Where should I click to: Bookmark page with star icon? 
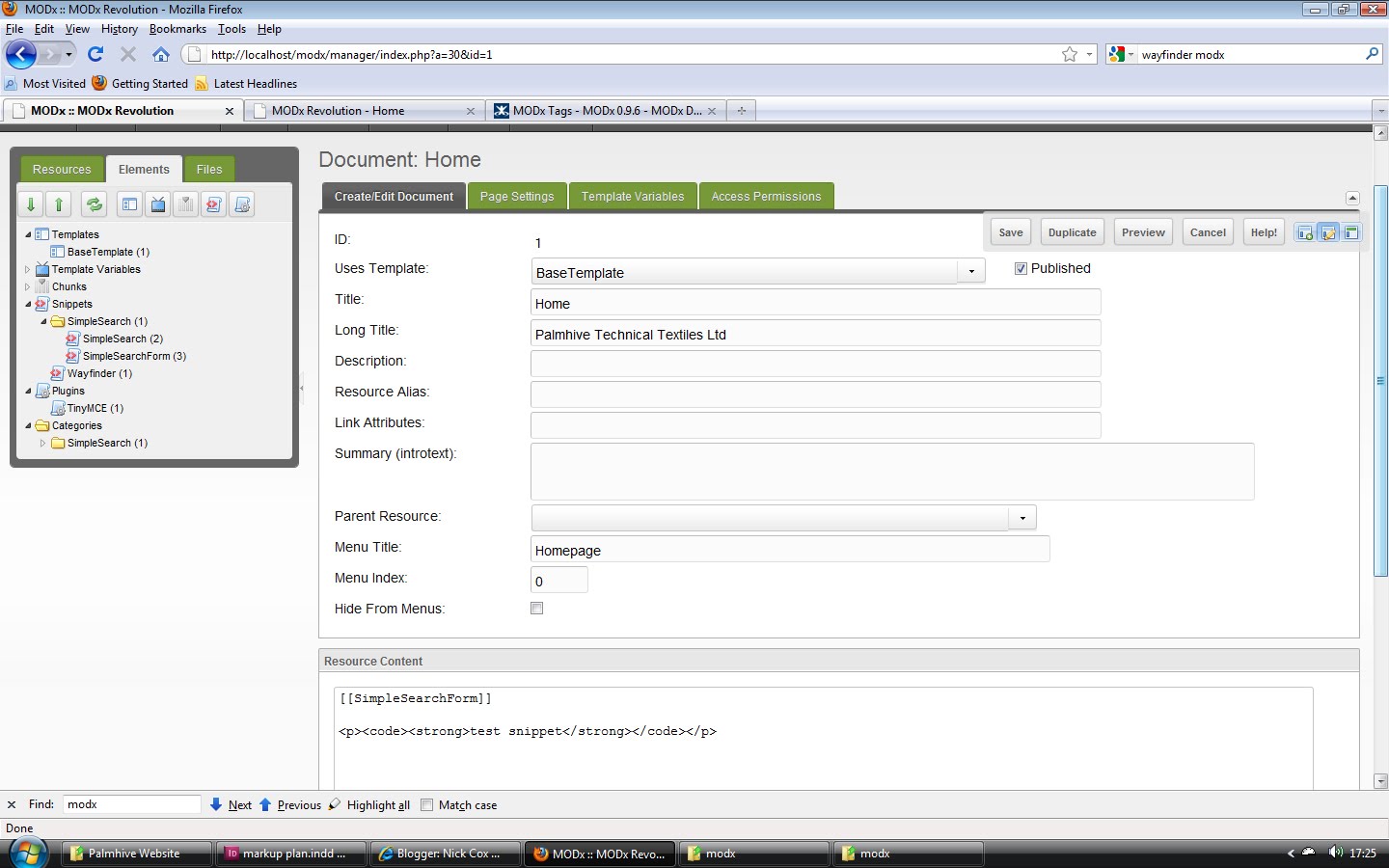click(x=1070, y=54)
